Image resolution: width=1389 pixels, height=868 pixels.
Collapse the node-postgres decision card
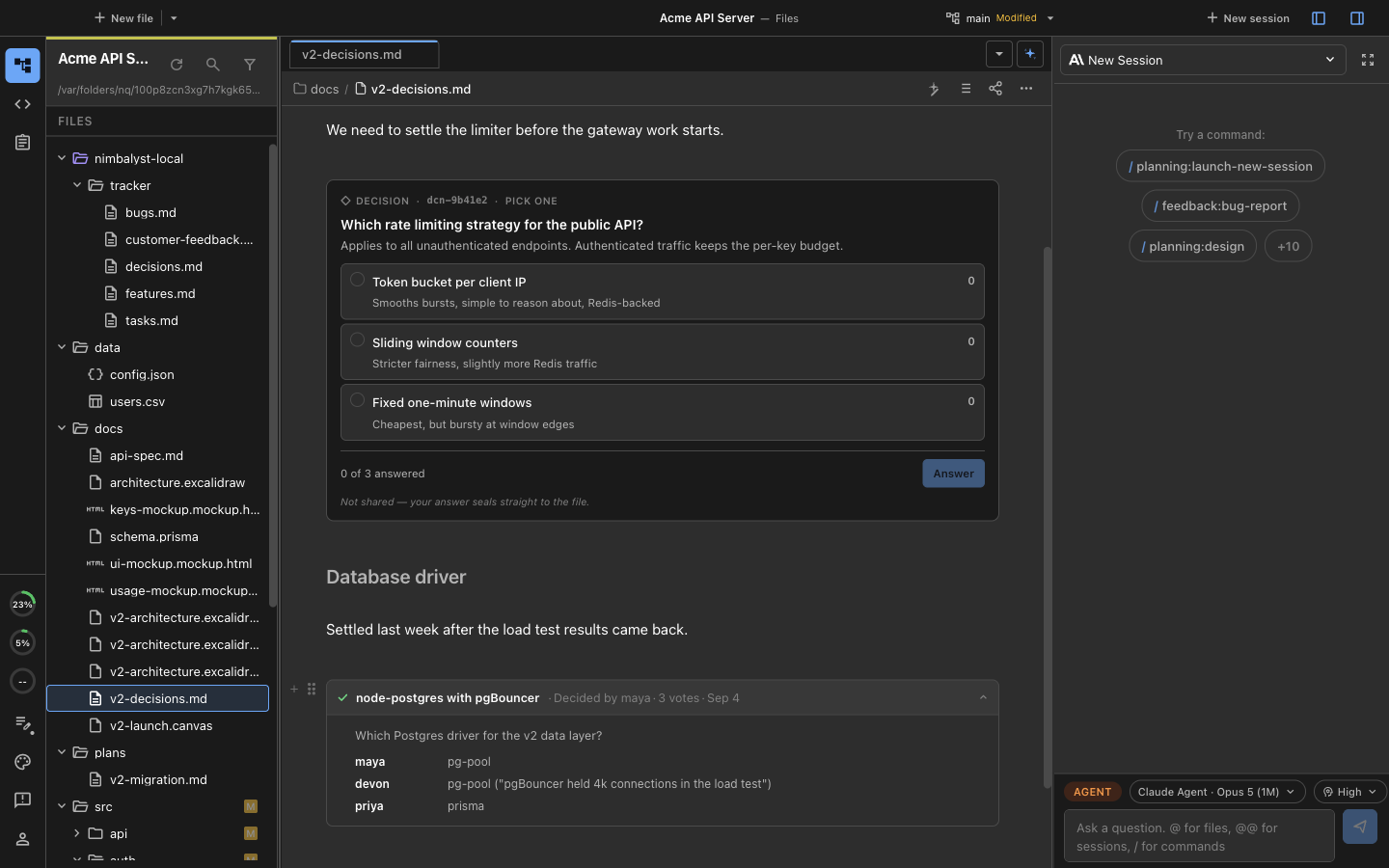[x=983, y=698]
